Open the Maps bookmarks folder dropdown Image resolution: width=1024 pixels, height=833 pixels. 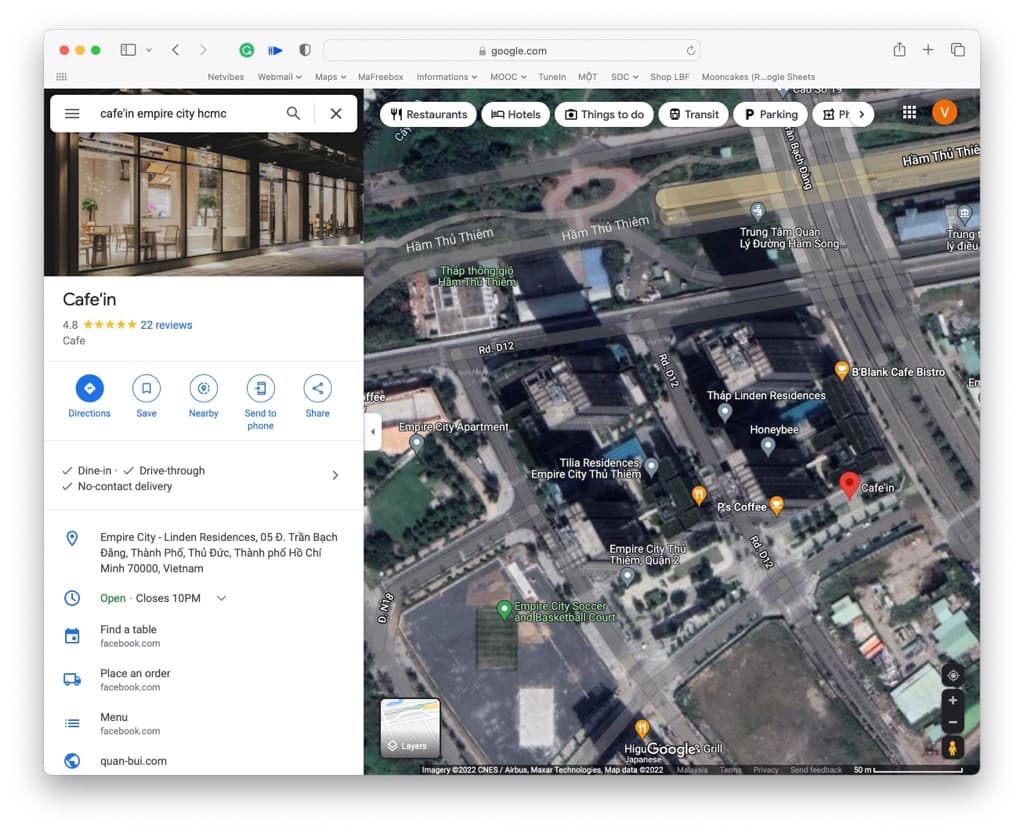[x=330, y=77]
